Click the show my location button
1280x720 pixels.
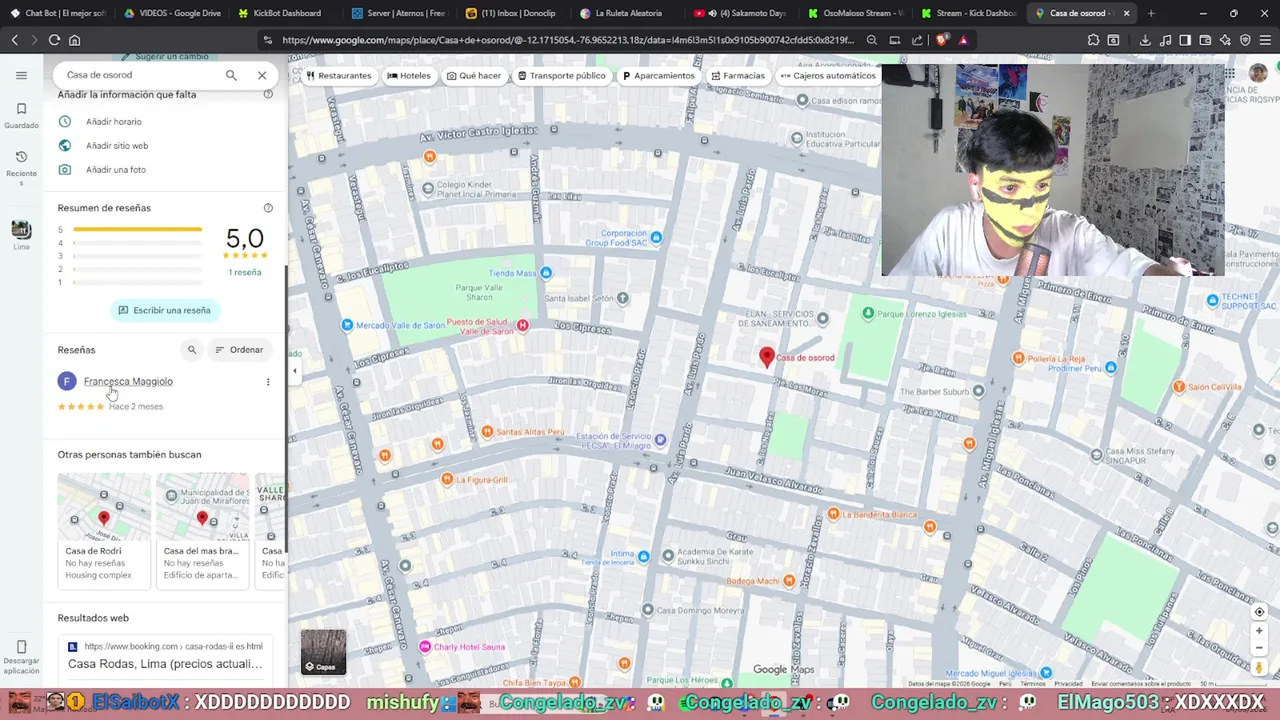pyautogui.click(x=1259, y=612)
